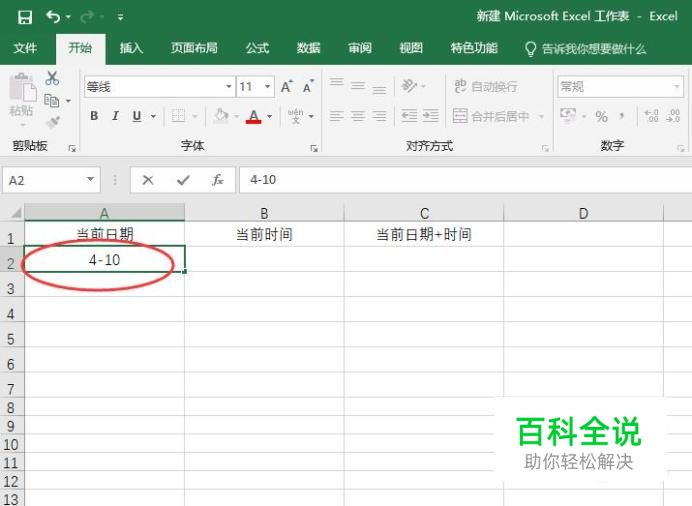Screen dimensions: 692x506
Task: Click the Middle Align icon
Action: [x=358, y=86]
